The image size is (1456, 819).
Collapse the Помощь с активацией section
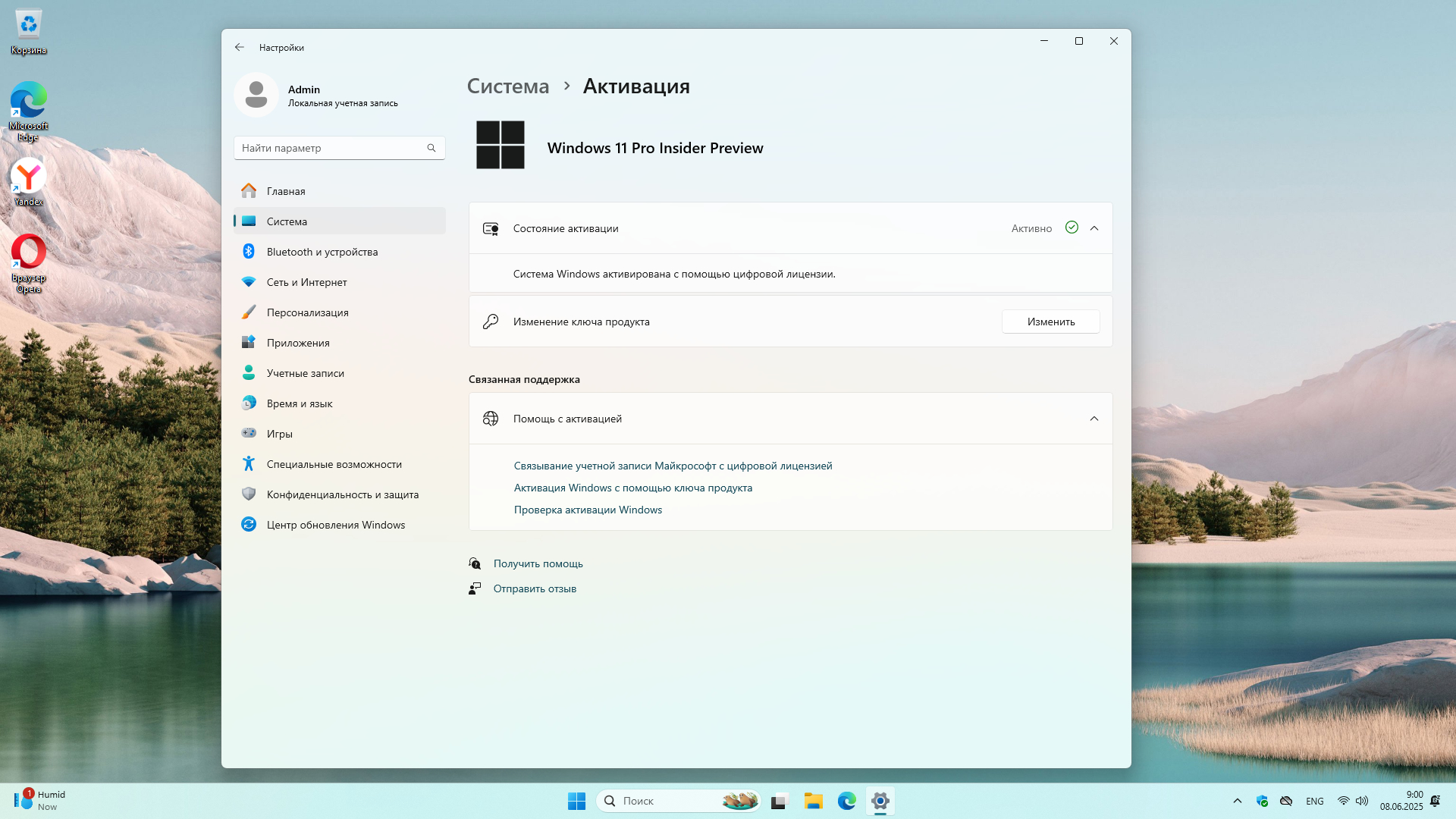(1094, 419)
